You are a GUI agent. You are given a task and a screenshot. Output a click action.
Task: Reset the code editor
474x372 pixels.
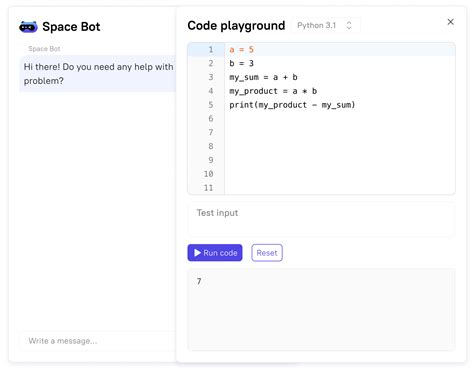click(x=267, y=253)
